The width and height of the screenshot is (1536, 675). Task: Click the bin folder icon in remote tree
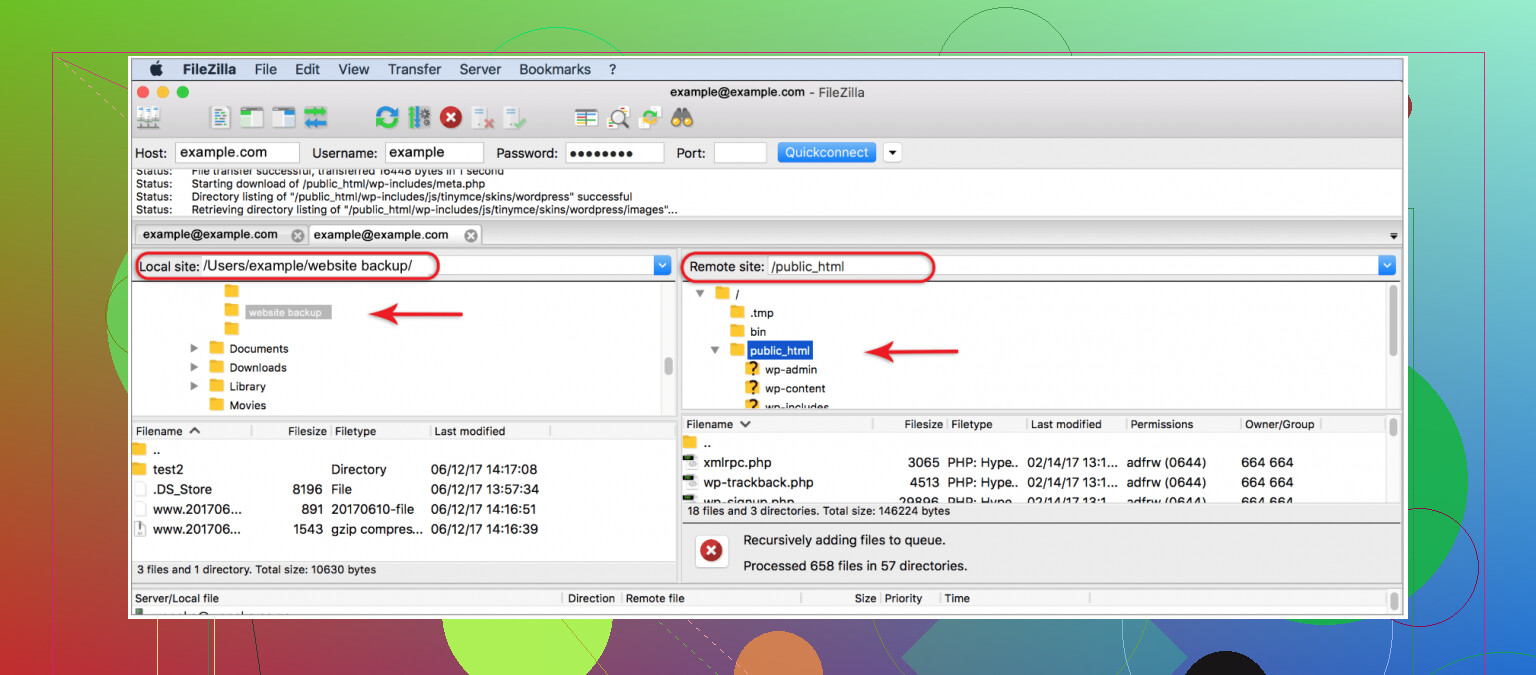[x=737, y=331]
